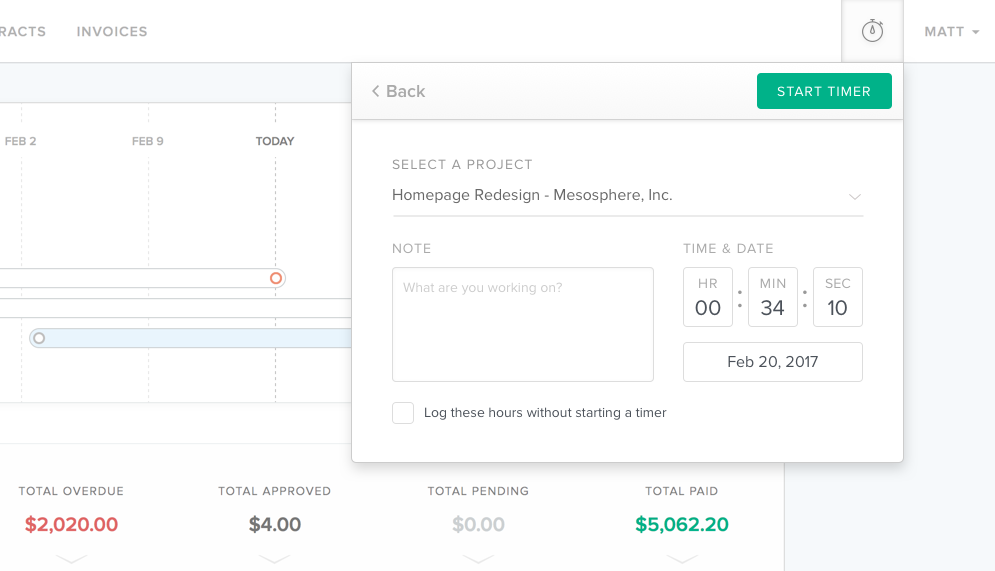Enable log hours without starting timer
The width and height of the screenshot is (995, 571).
coord(403,413)
